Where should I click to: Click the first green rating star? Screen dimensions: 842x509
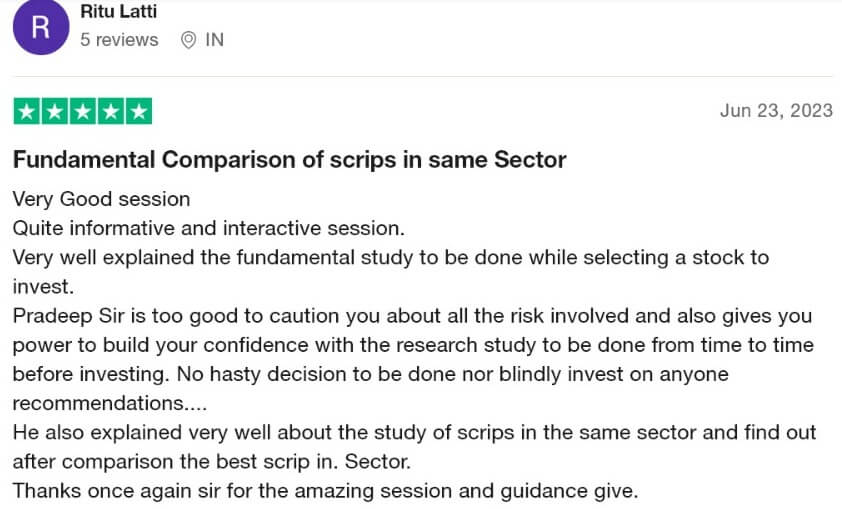tap(26, 112)
